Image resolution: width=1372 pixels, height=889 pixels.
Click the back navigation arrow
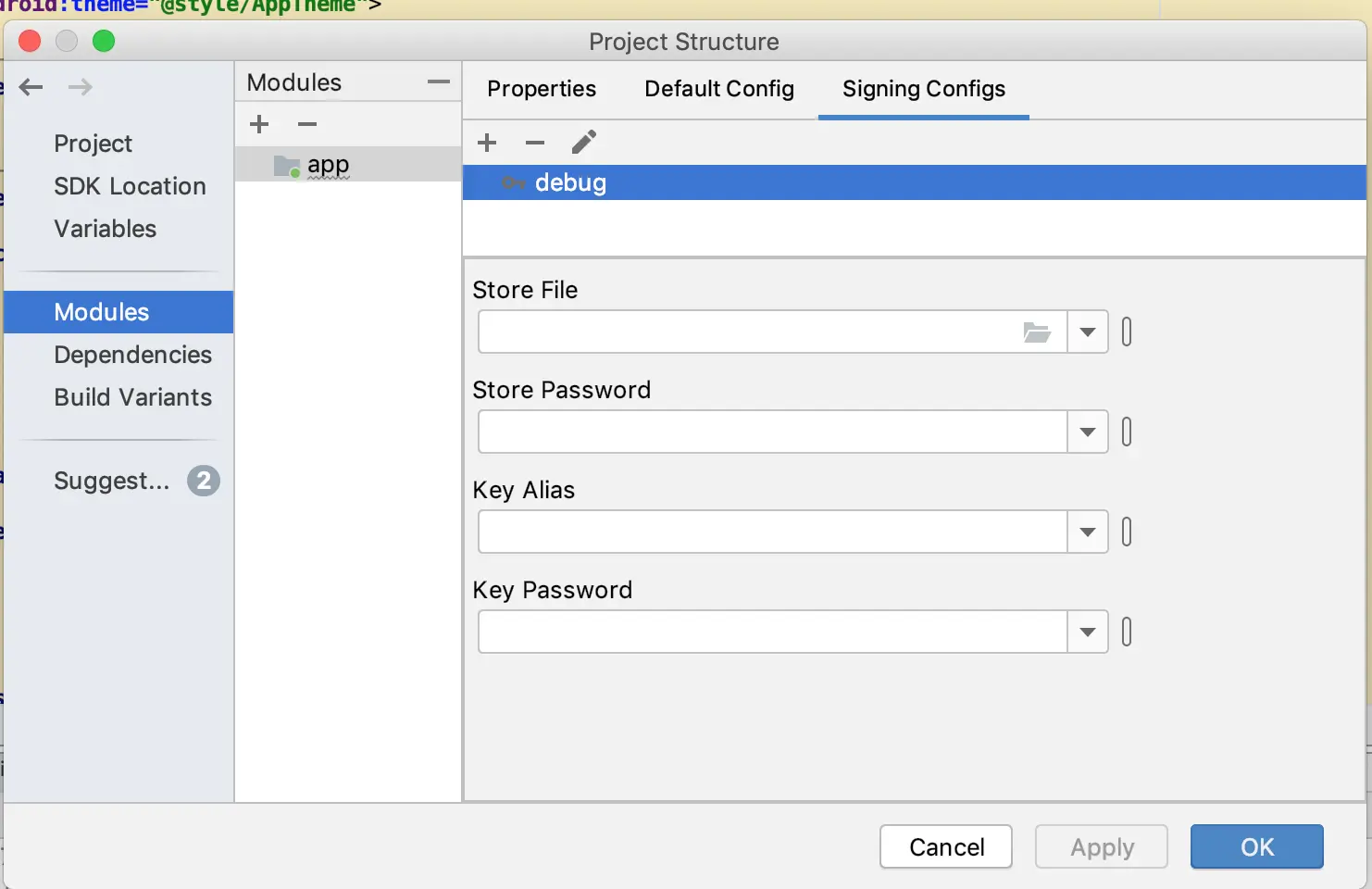pos(31,87)
